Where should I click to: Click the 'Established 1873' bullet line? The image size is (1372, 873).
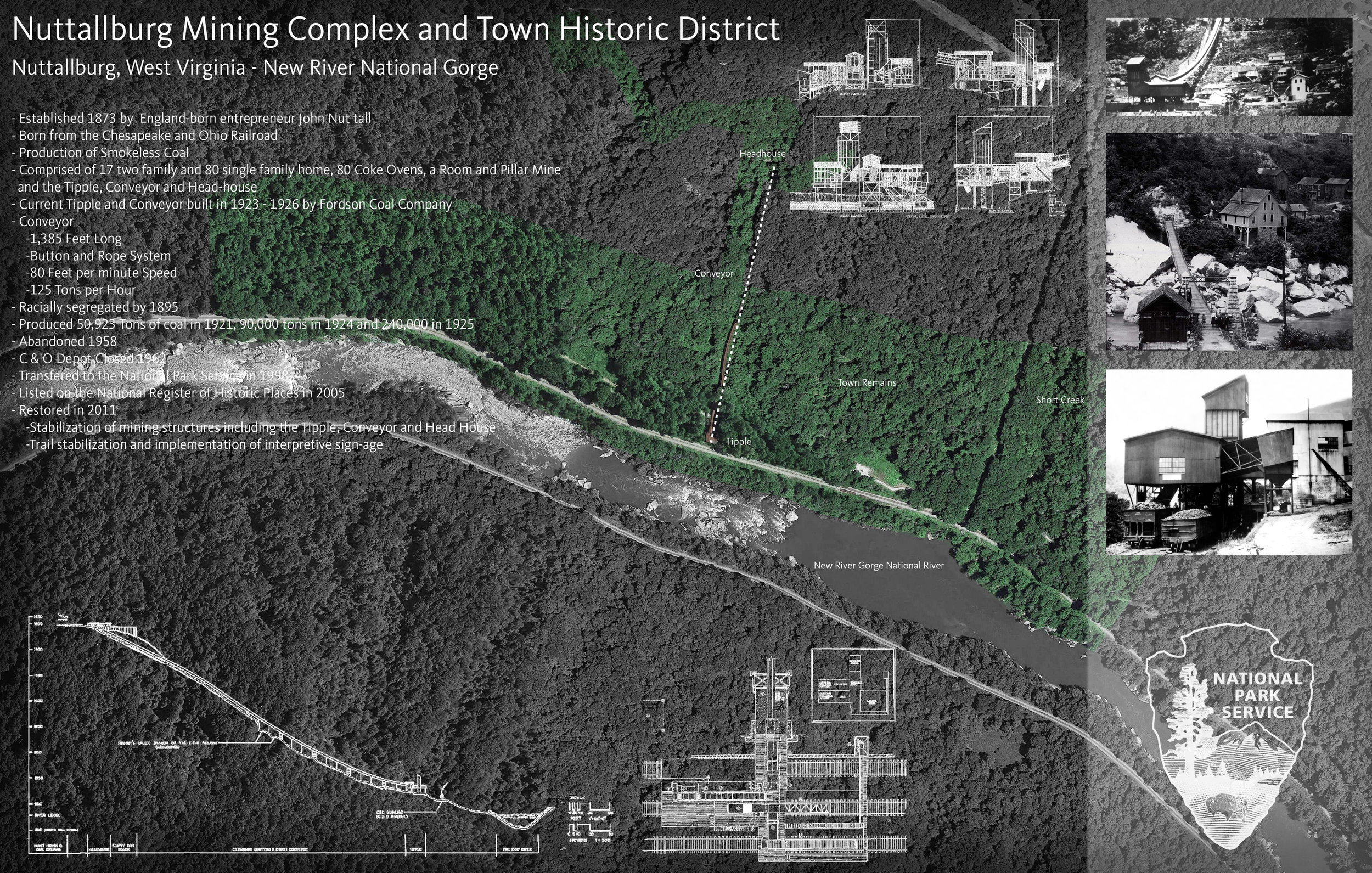192,119
